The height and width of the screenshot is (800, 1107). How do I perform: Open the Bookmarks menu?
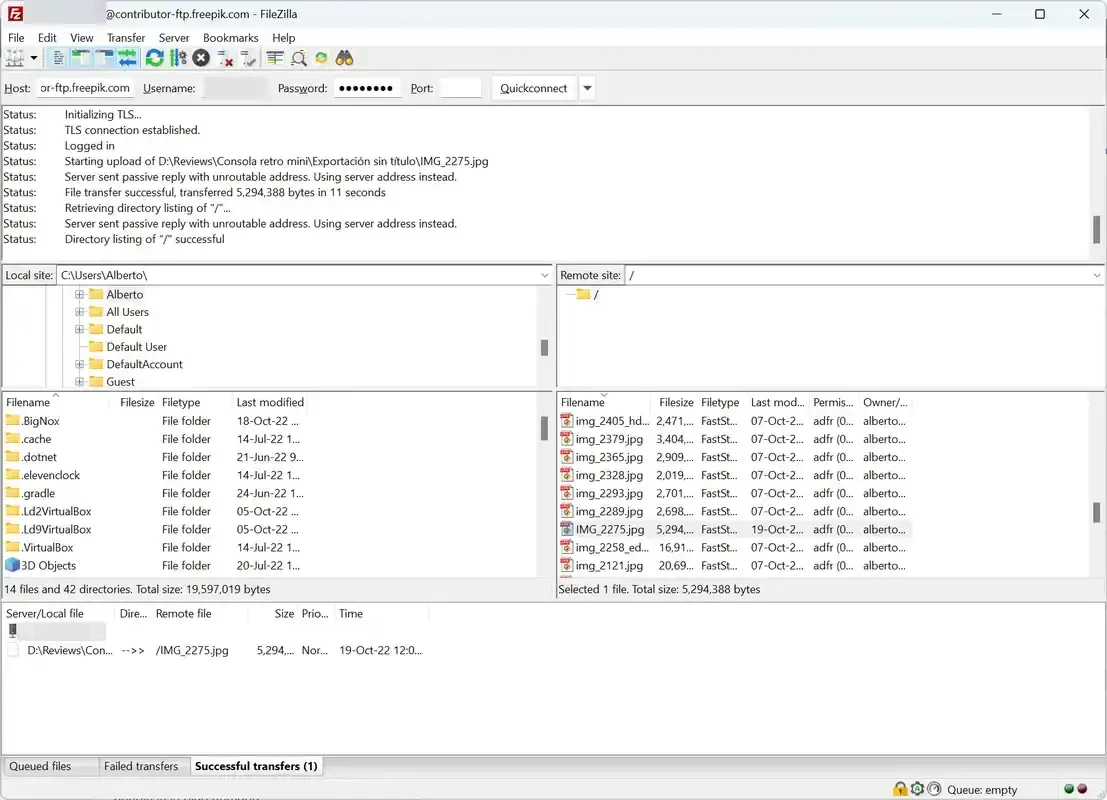(x=230, y=37)
